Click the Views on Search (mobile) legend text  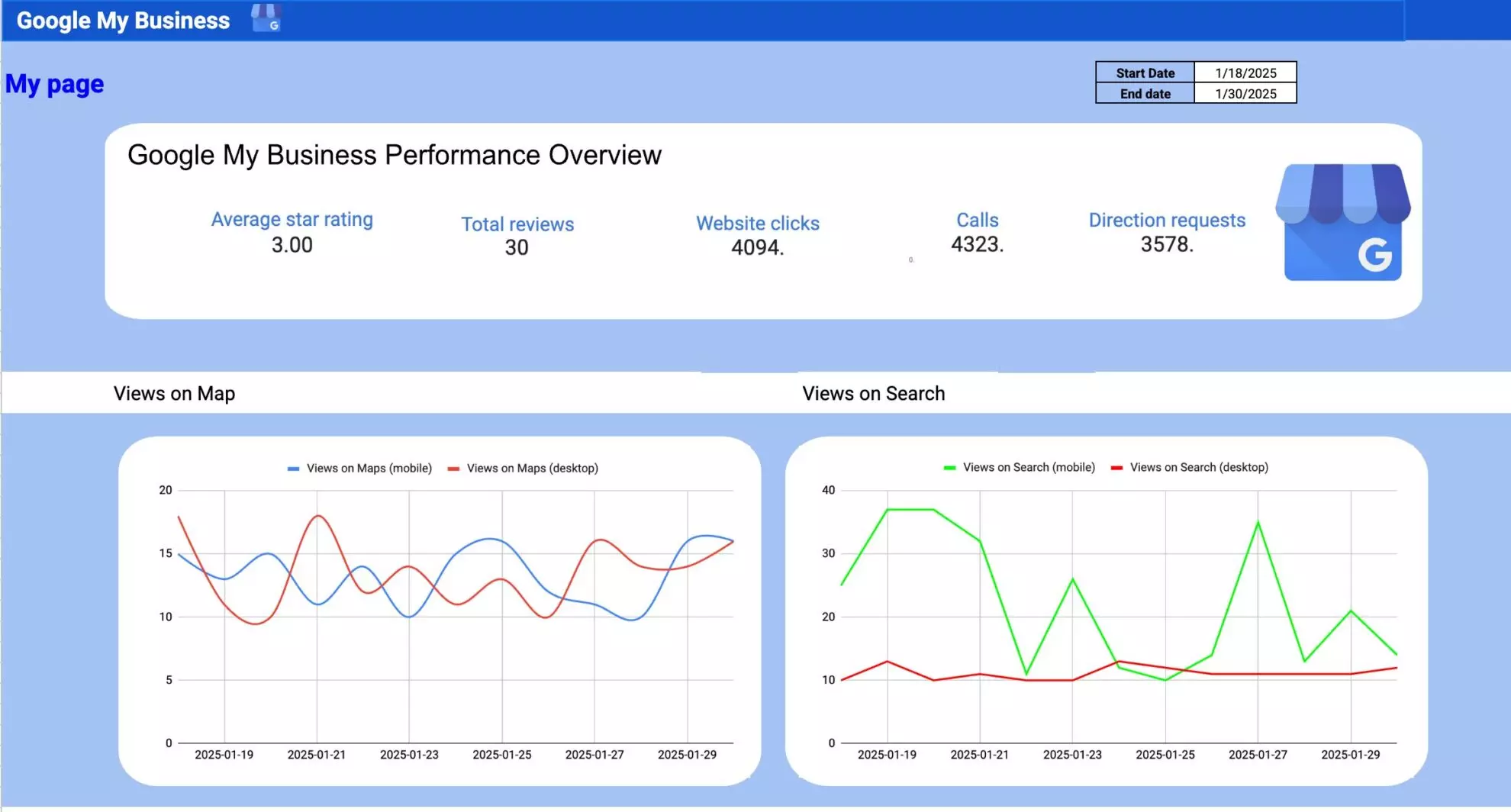[x=1029, y=467]
